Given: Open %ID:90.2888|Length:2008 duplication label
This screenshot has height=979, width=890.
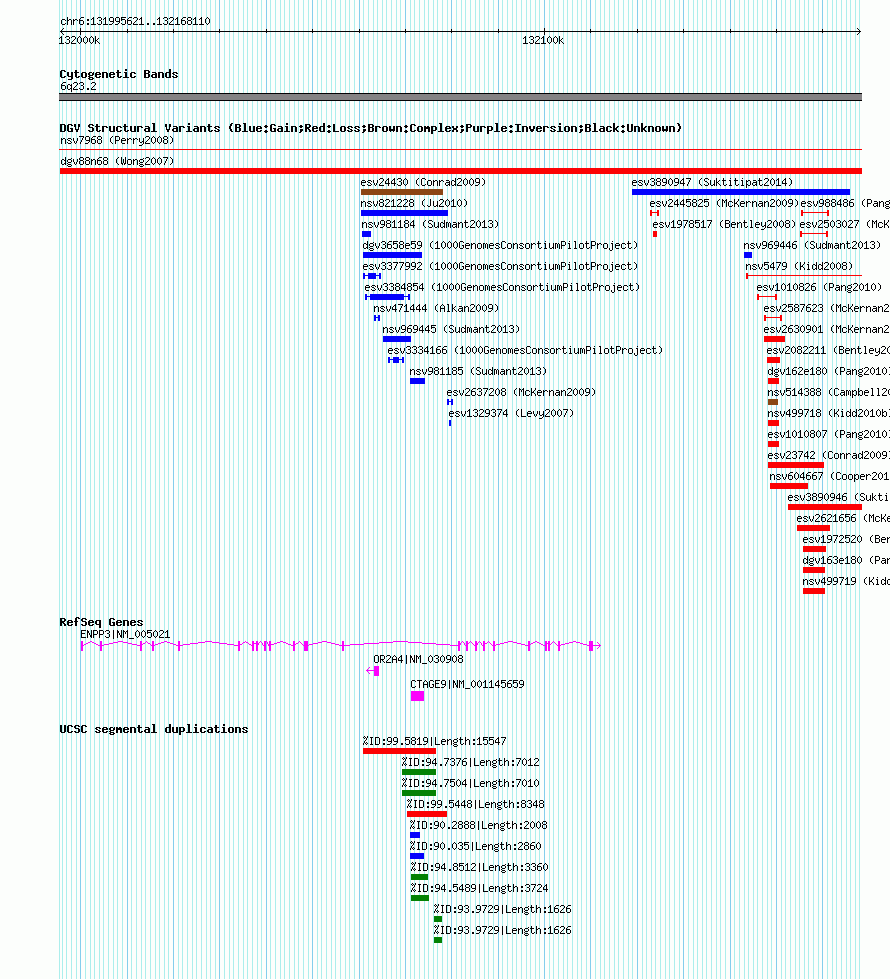Looking at the screenshot, I should pyautogui.click(x=478, y=825).
